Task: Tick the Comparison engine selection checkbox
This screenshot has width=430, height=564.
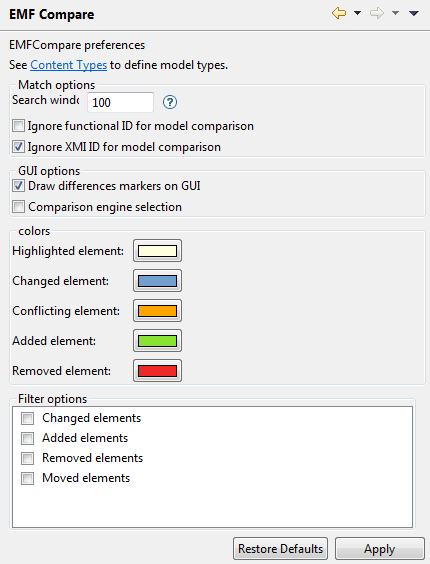Action: 18,207
